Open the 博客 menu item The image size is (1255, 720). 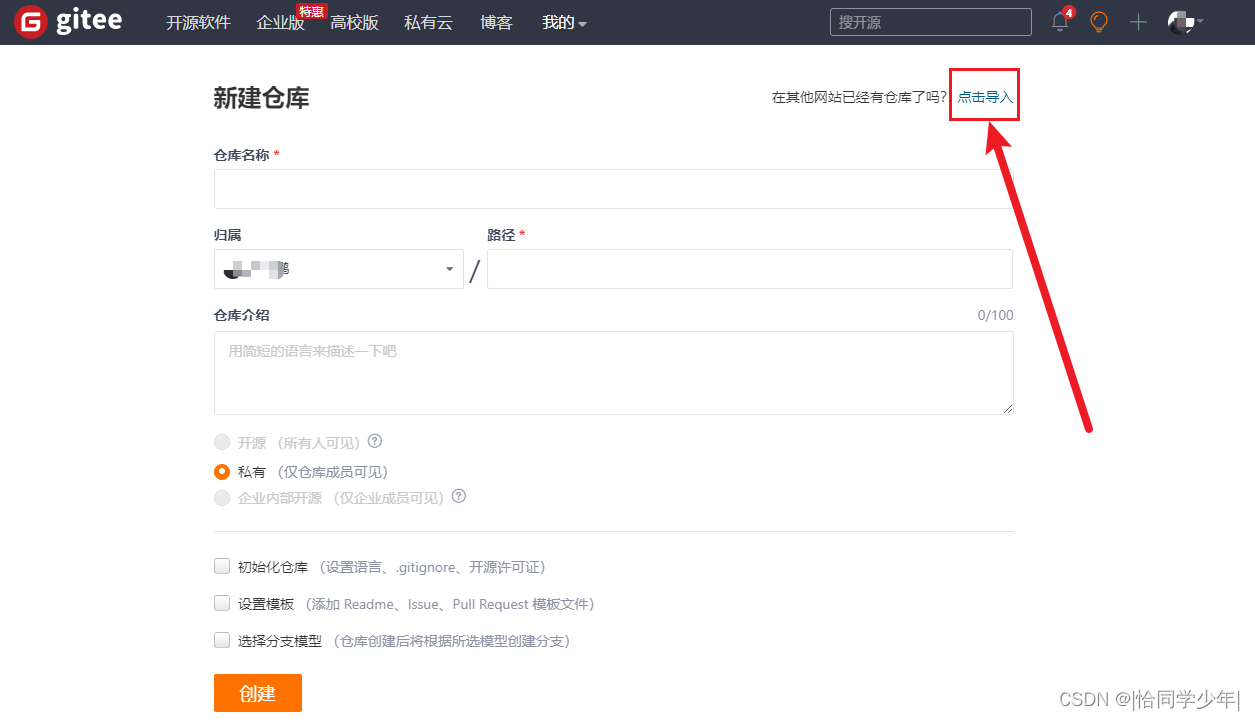496,22
